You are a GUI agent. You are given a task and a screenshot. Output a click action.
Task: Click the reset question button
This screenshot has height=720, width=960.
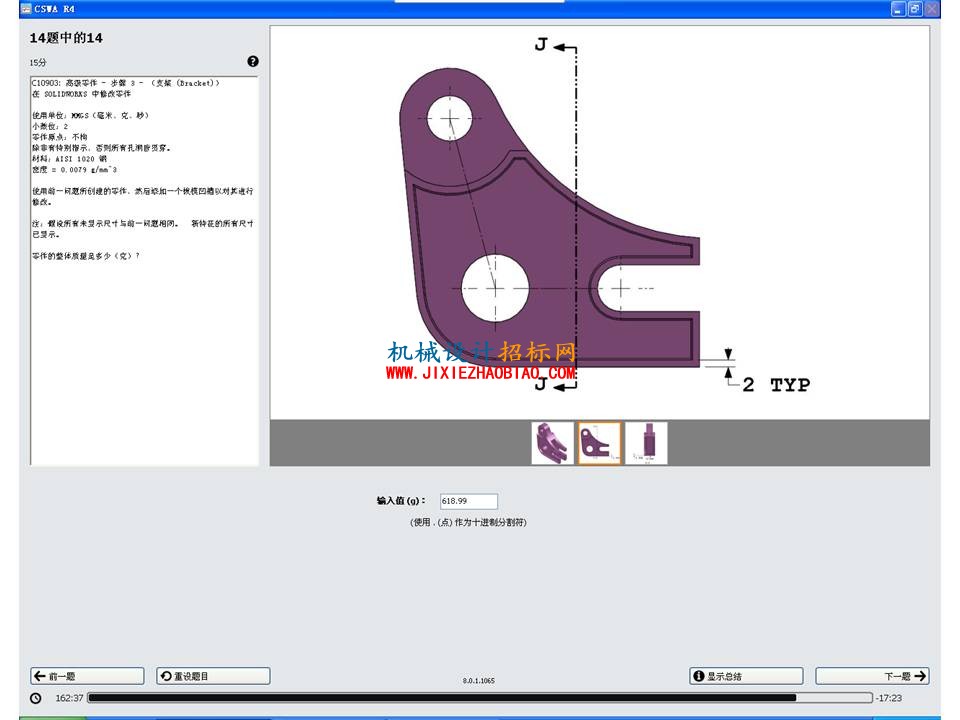[x=213, y=676]
